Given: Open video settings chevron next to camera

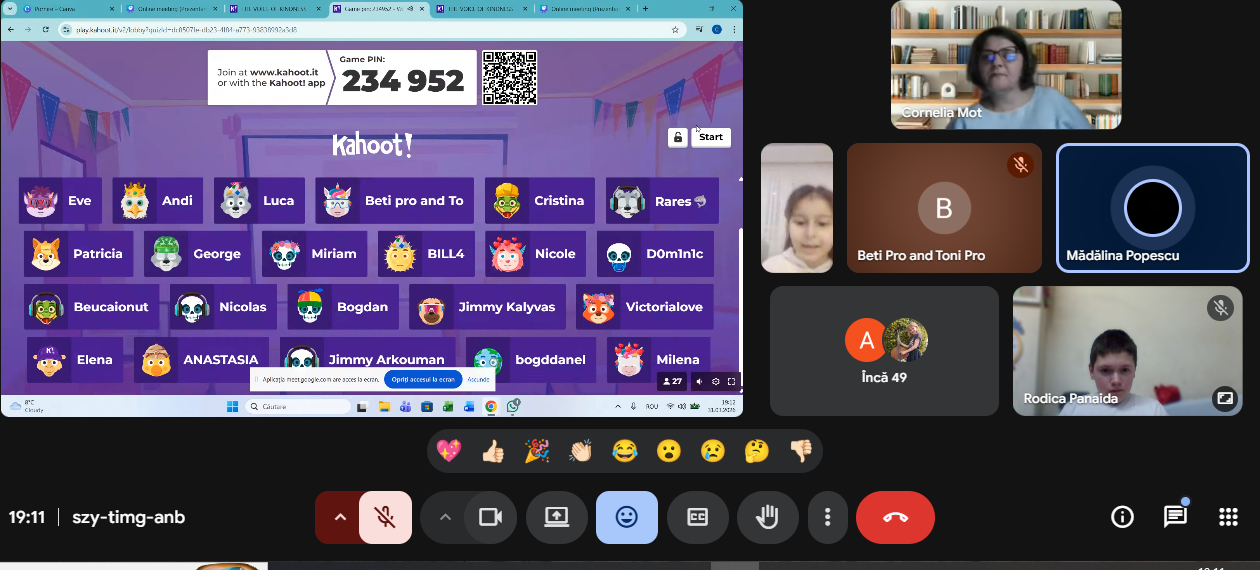Looking at the screenshot, I should coord(445,517).
